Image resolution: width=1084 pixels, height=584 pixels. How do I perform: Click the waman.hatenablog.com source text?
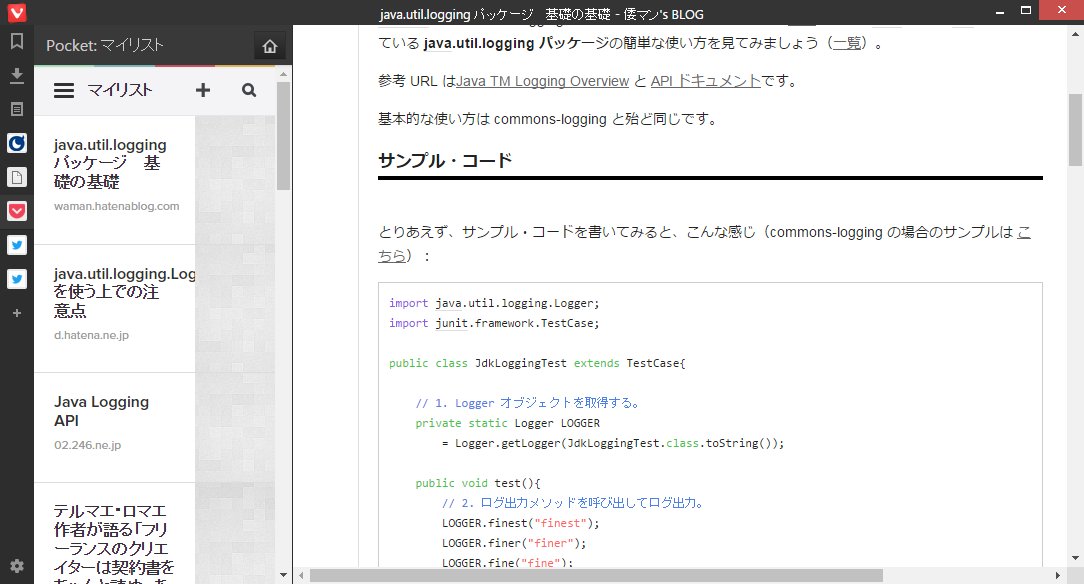[x=117, y=206]
